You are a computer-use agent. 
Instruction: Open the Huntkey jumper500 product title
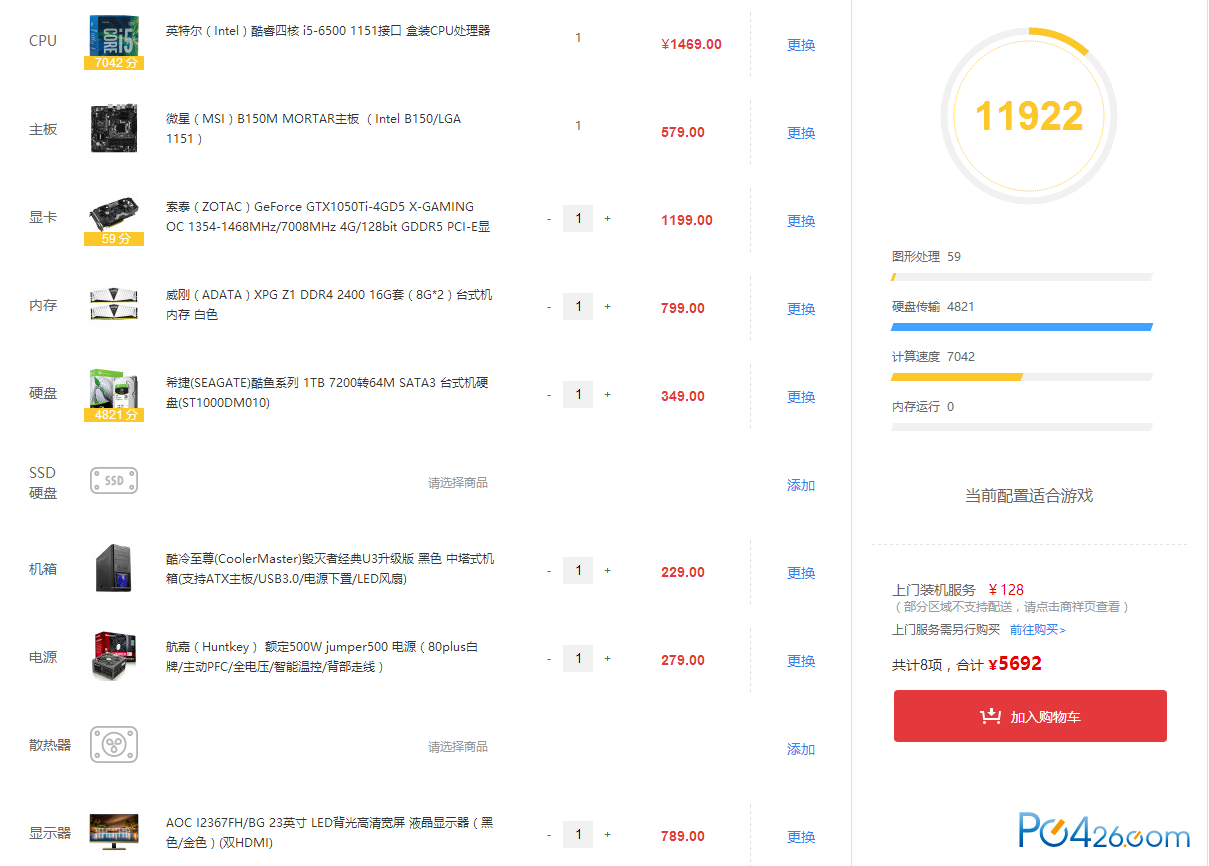322,657
